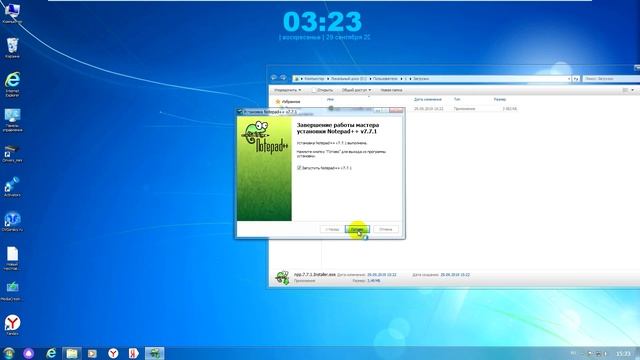The height and width of the screenshot is (360, 640).
Task: Click the installer file icon in details pane
Action: pos(282,278)
